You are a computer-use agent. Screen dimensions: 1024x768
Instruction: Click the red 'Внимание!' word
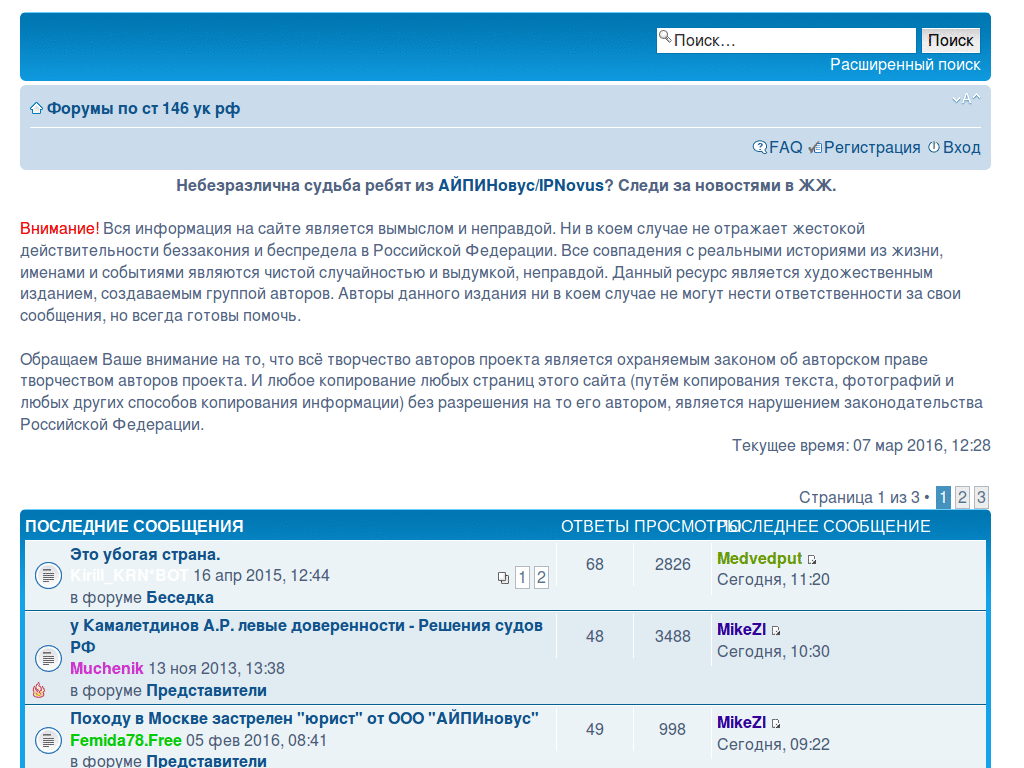click(59, 229)
